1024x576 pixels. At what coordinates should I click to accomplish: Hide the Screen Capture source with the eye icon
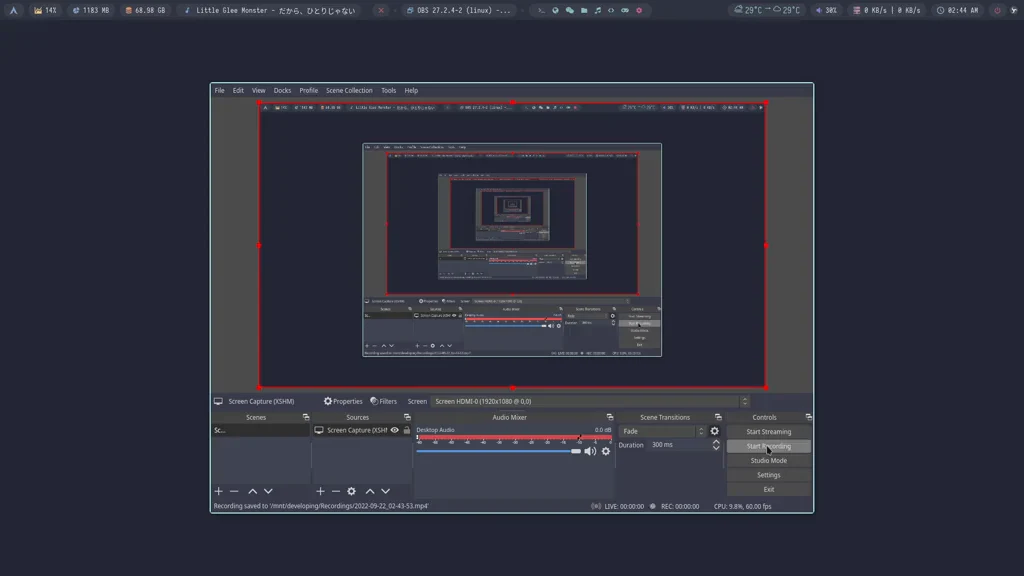pos(394,430)
